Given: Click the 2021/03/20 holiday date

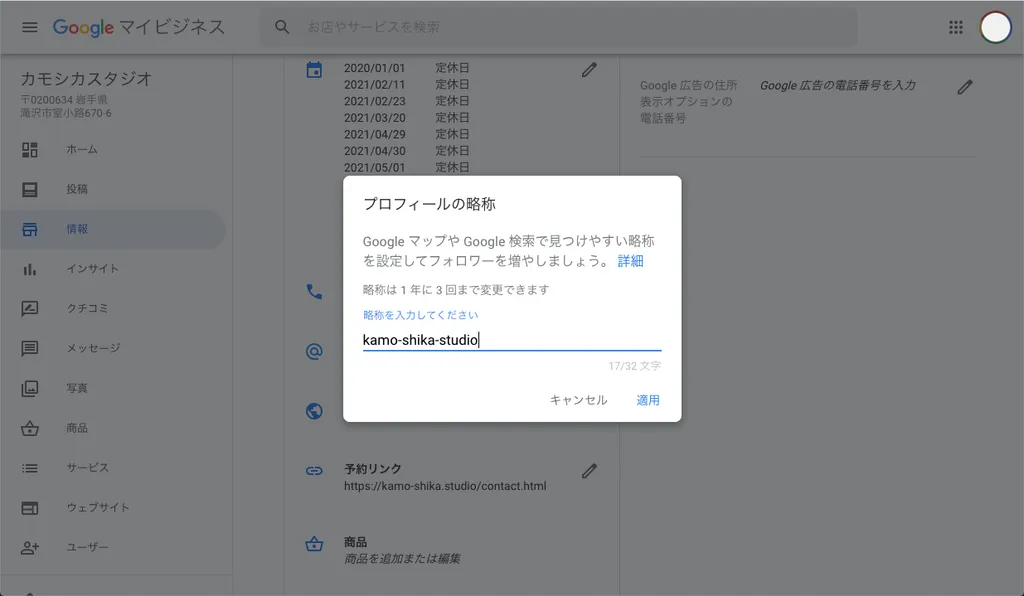Looking at the screenshot, I should point(374,118).
